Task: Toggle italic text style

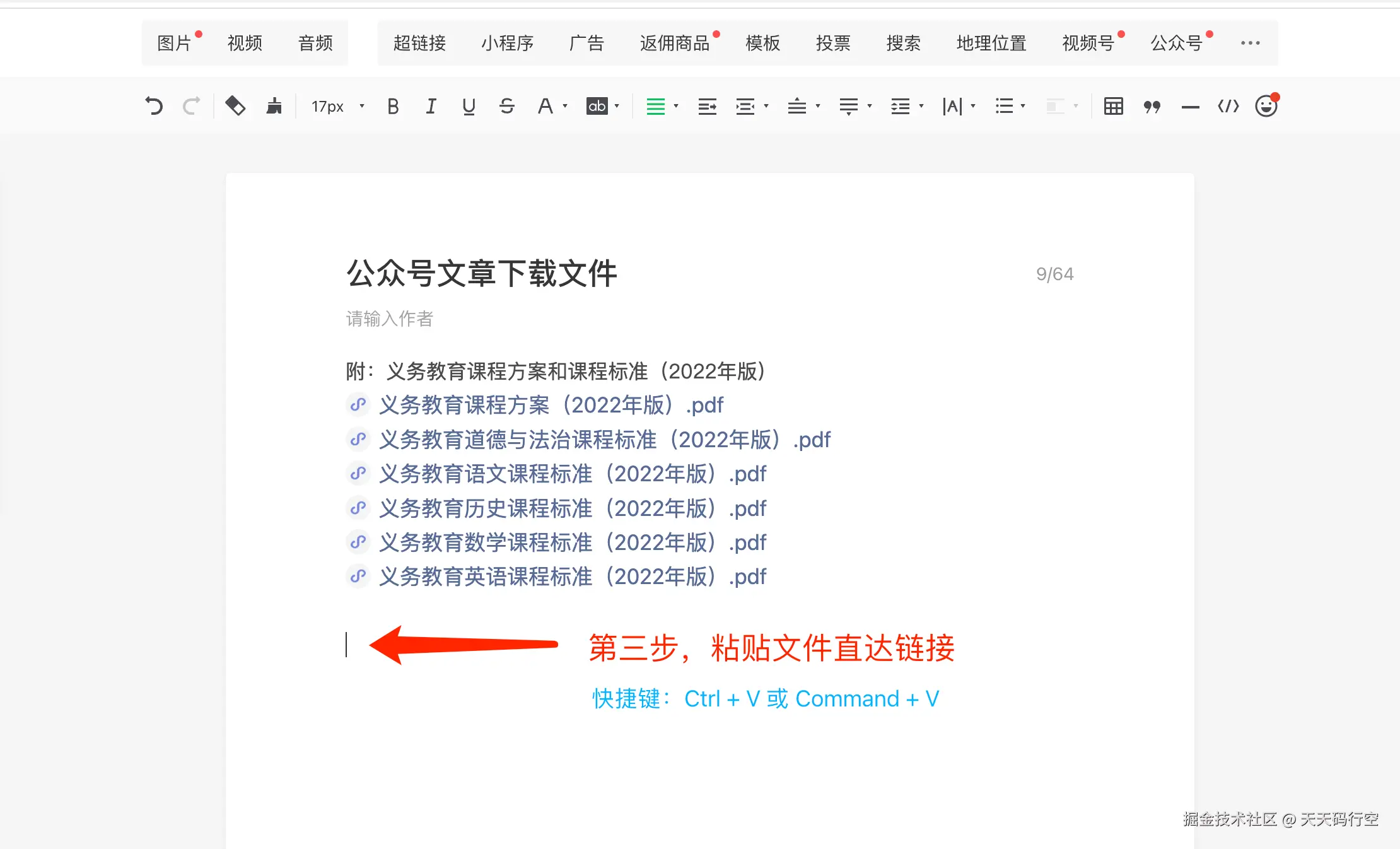Action: point(431,106)
